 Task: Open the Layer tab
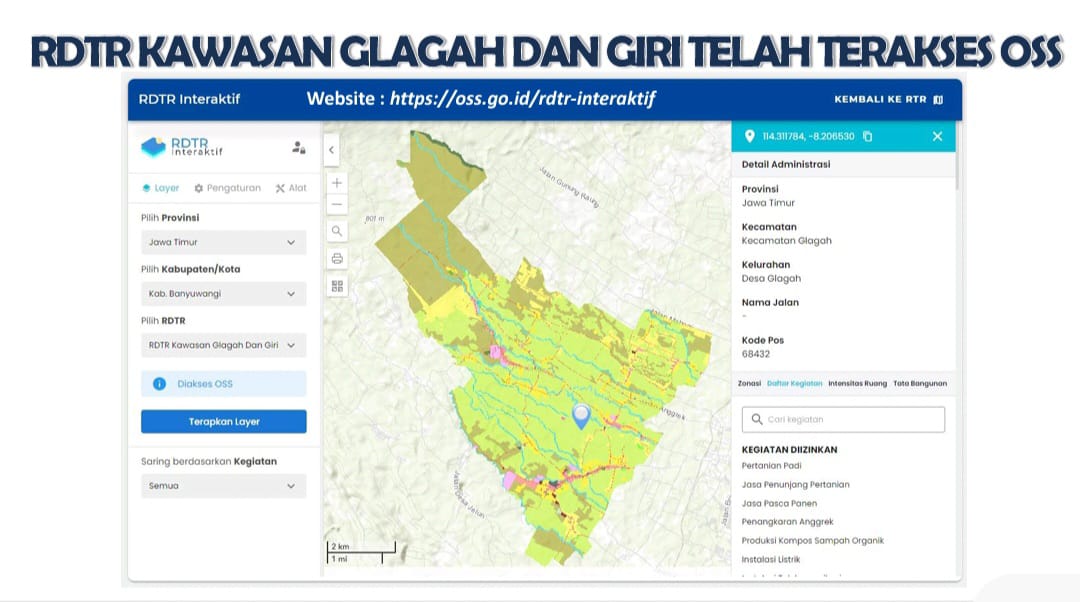coord(160,188)
